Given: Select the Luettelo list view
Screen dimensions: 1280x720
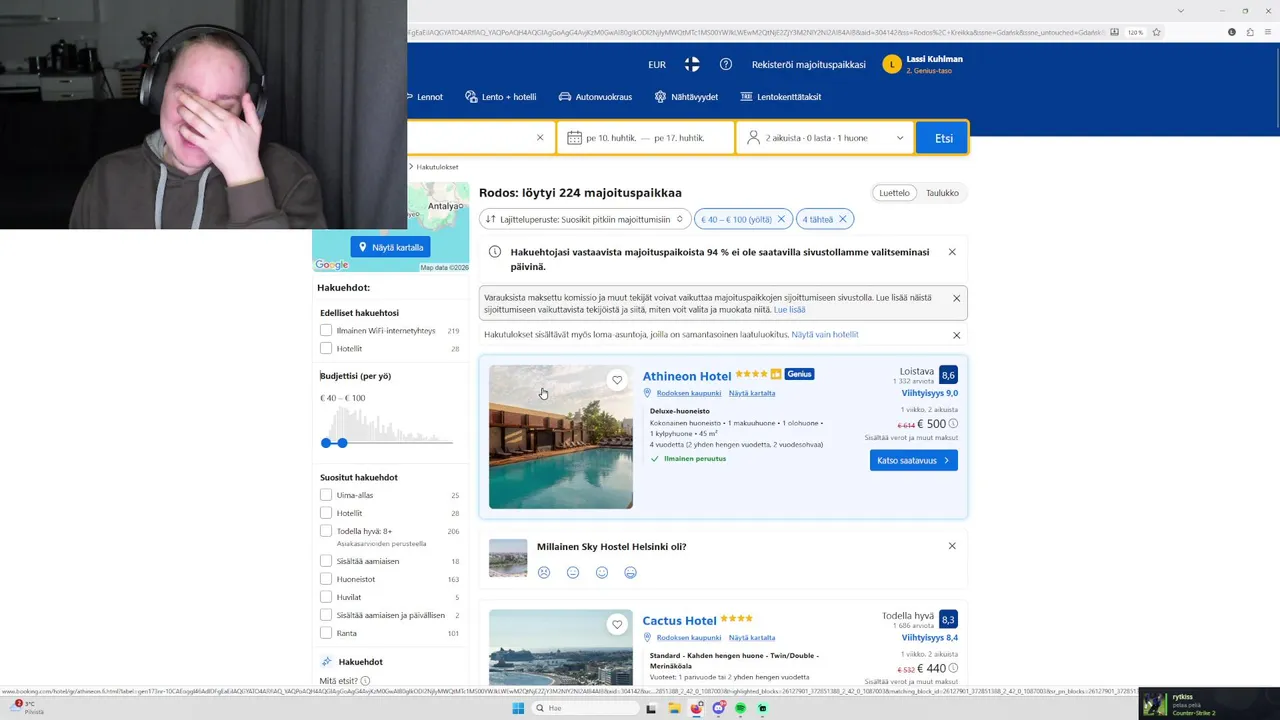Looking at the screenshot, I should tap(895, 193).
